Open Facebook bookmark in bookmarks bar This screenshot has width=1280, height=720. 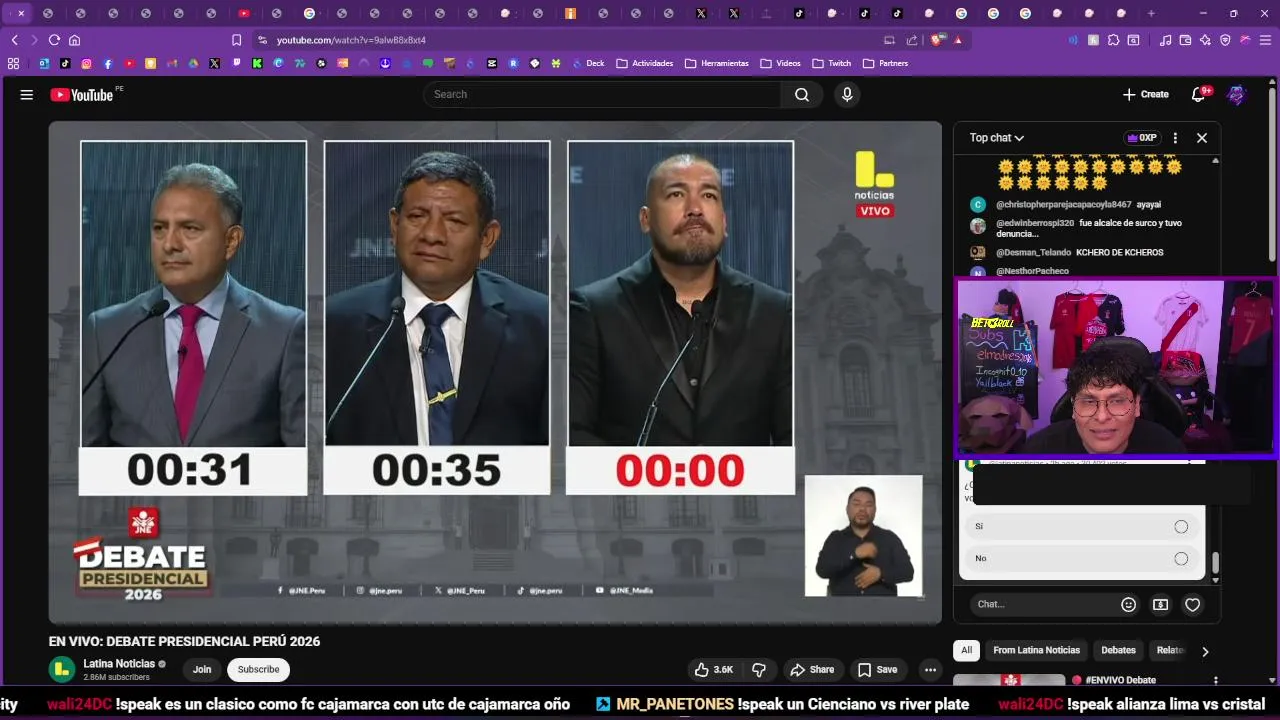pyautogui.click(x=108, y=63)
